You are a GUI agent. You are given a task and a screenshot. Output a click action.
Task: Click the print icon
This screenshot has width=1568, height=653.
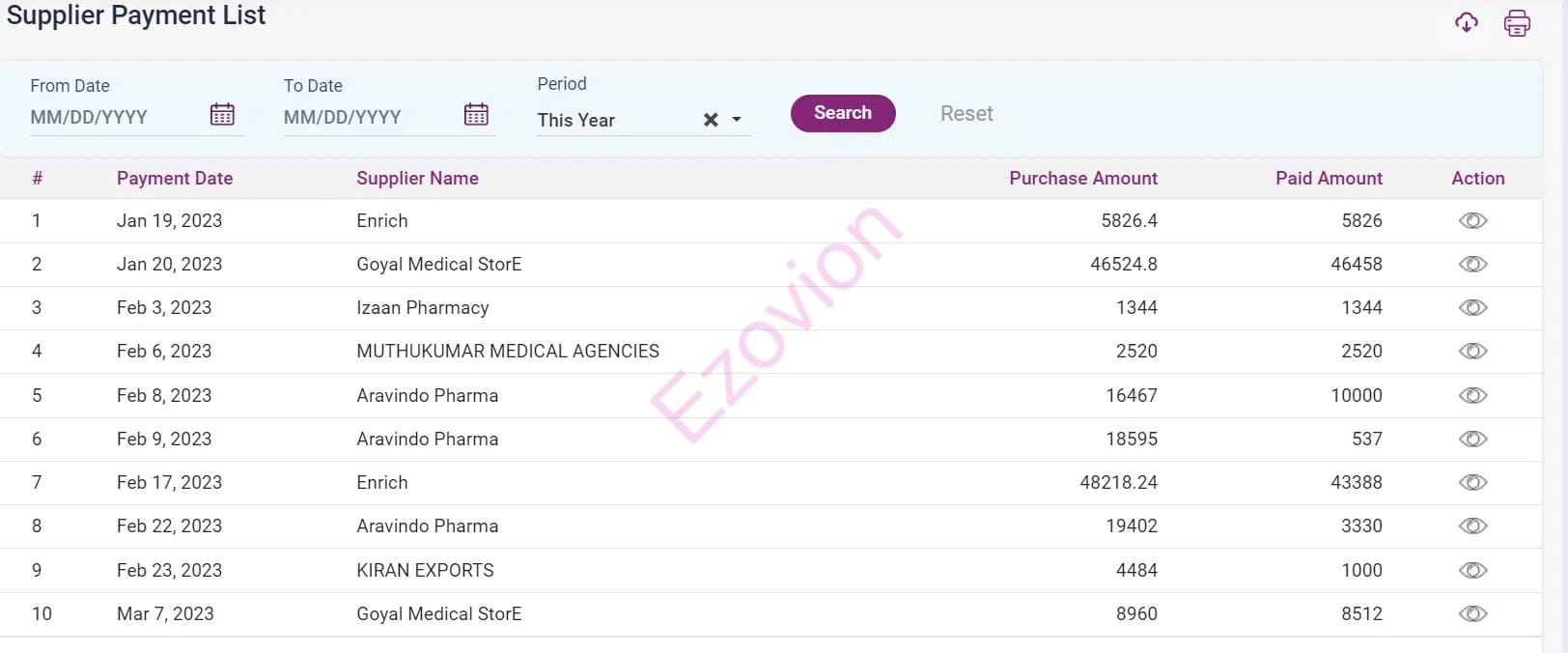coord(1517,22)
